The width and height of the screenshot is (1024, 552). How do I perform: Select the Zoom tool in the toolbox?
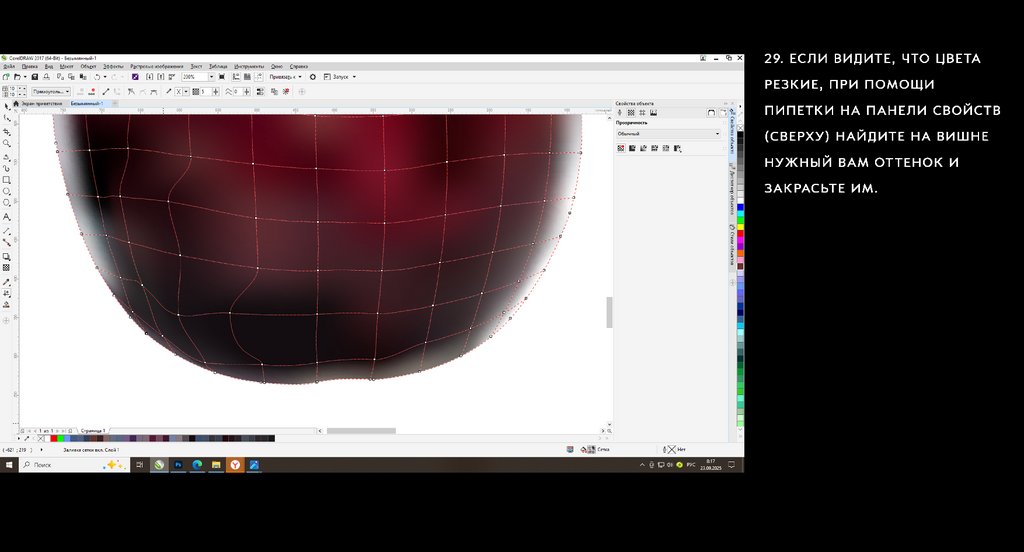tap(7, 143)
